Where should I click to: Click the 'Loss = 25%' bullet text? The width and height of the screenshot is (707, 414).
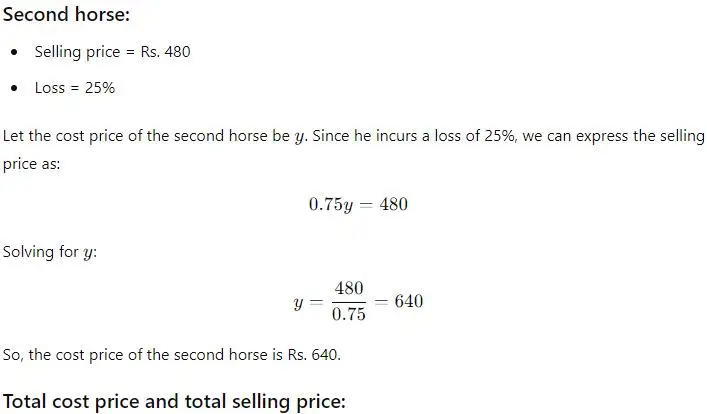pyautogui.click(x=75, y=87)
